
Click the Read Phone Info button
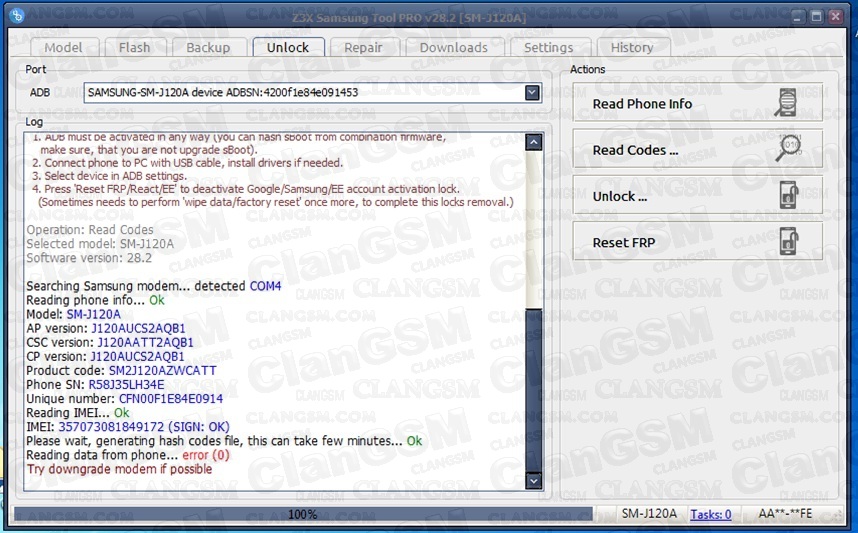pos(697,103)
